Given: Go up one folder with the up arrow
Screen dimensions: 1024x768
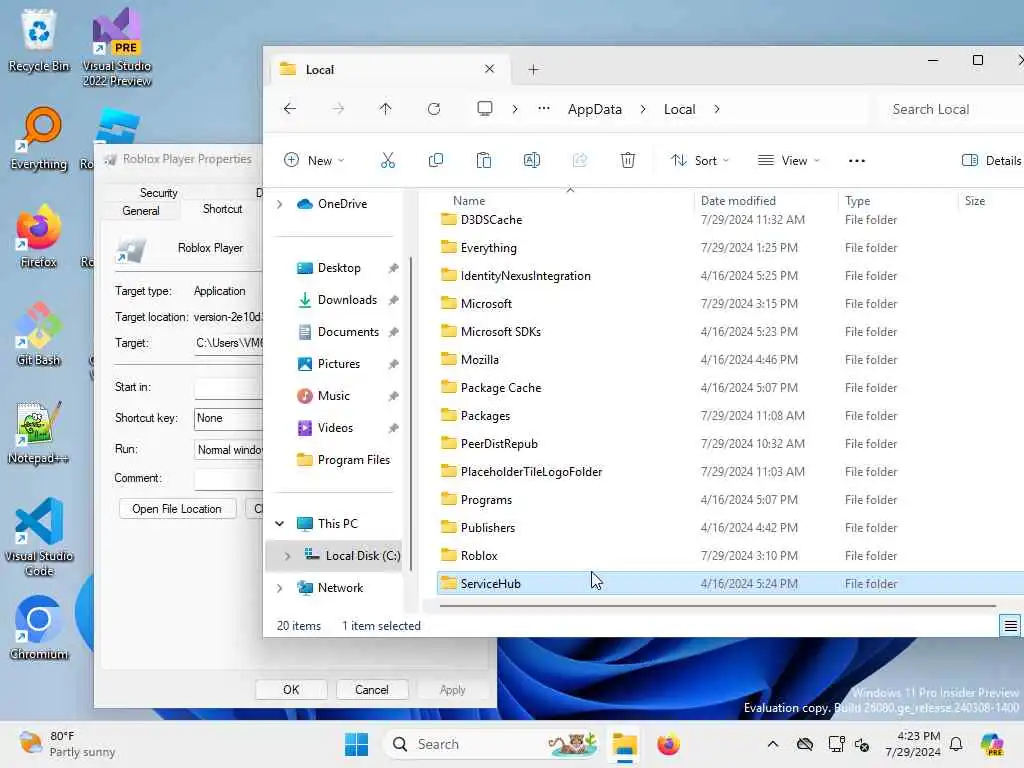Looking at the screenshot, I should tap(385, 109).
